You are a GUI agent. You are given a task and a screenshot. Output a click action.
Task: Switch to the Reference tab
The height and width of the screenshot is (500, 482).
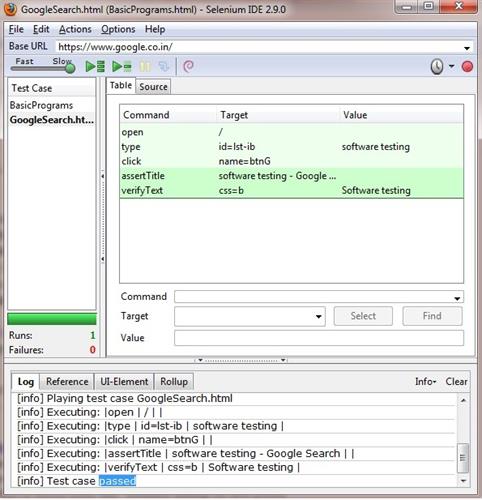(67, 381)
